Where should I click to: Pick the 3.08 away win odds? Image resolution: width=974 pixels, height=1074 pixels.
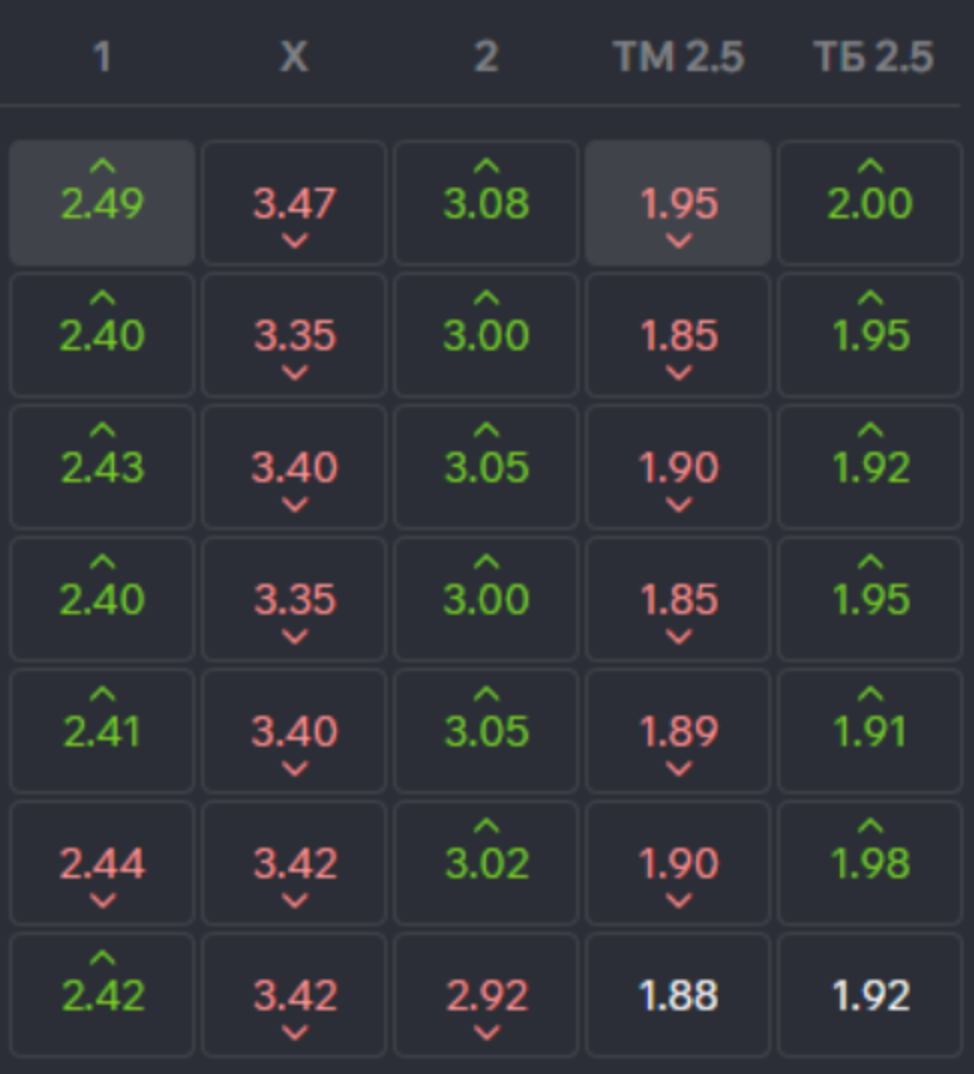(x=486, y=203)
